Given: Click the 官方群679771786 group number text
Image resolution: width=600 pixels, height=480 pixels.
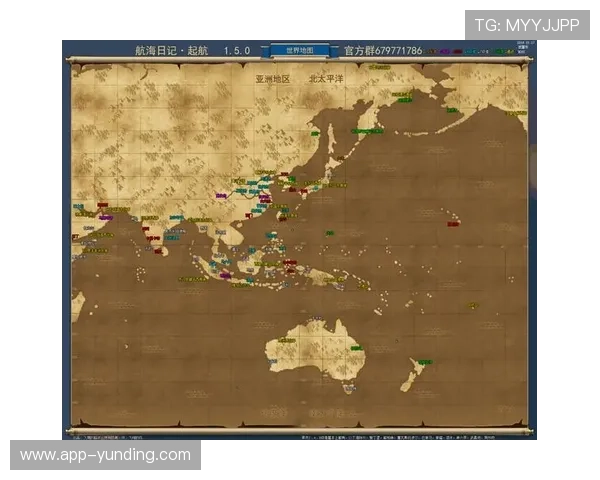Looking at the screenshot, I should (383, 49).
